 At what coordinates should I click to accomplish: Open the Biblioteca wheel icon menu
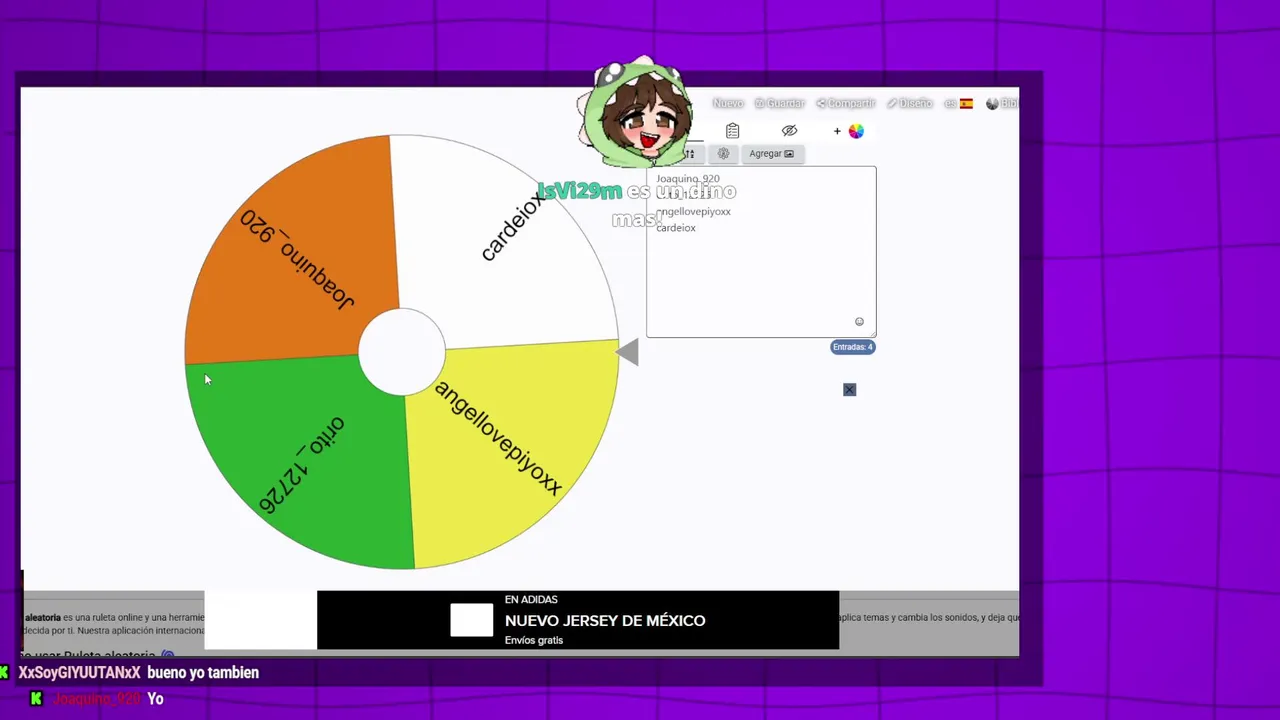[x=1002, y=103]
